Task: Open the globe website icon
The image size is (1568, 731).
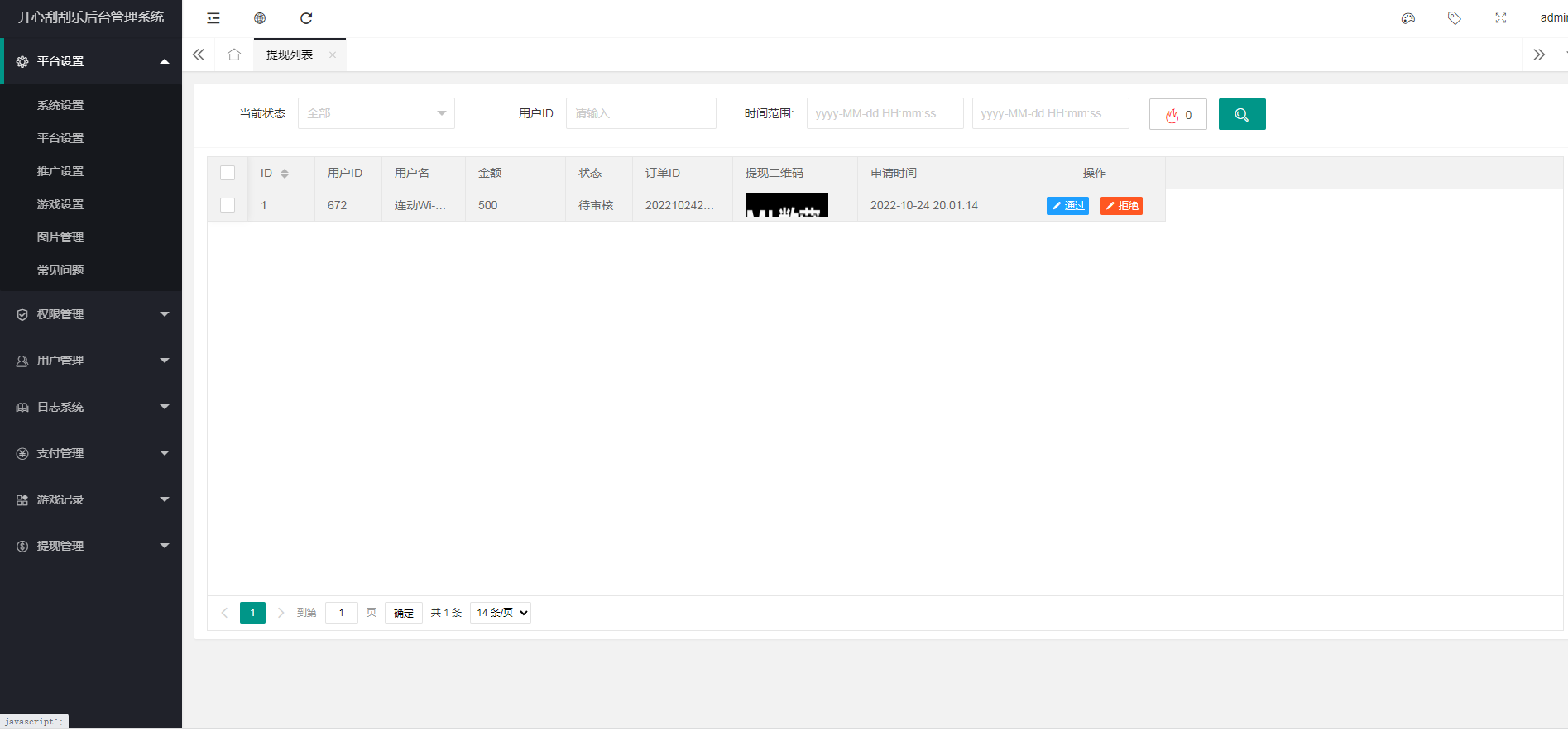Action: coord(260,18)
